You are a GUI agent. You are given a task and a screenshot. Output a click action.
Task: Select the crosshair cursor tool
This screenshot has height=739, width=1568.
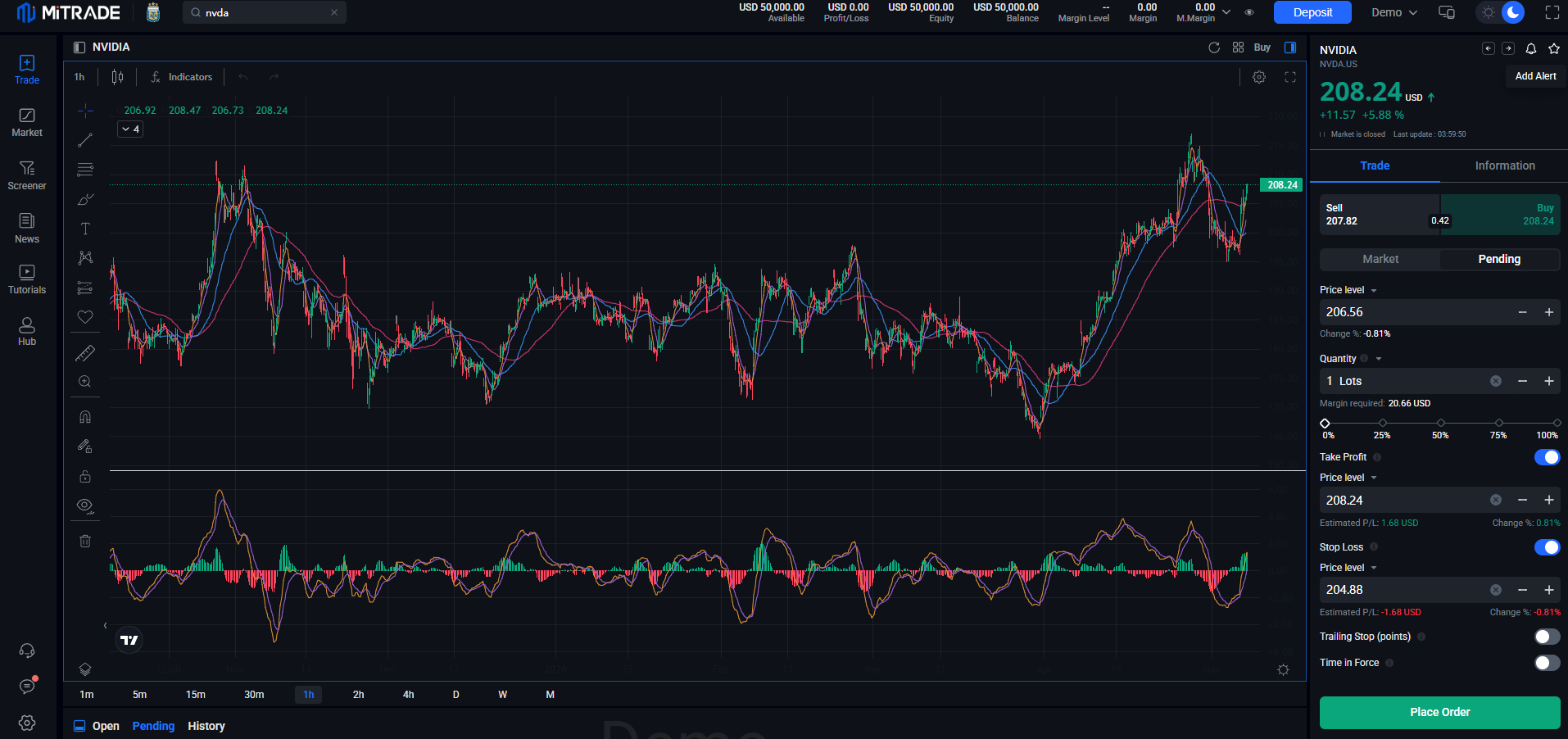pos(85,111)
